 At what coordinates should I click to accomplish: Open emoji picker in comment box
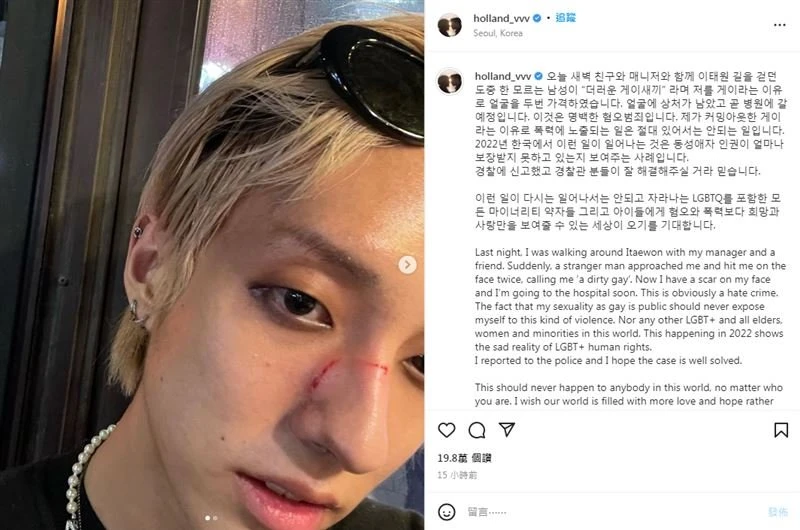pyautogui.click(x=446, y=512)
